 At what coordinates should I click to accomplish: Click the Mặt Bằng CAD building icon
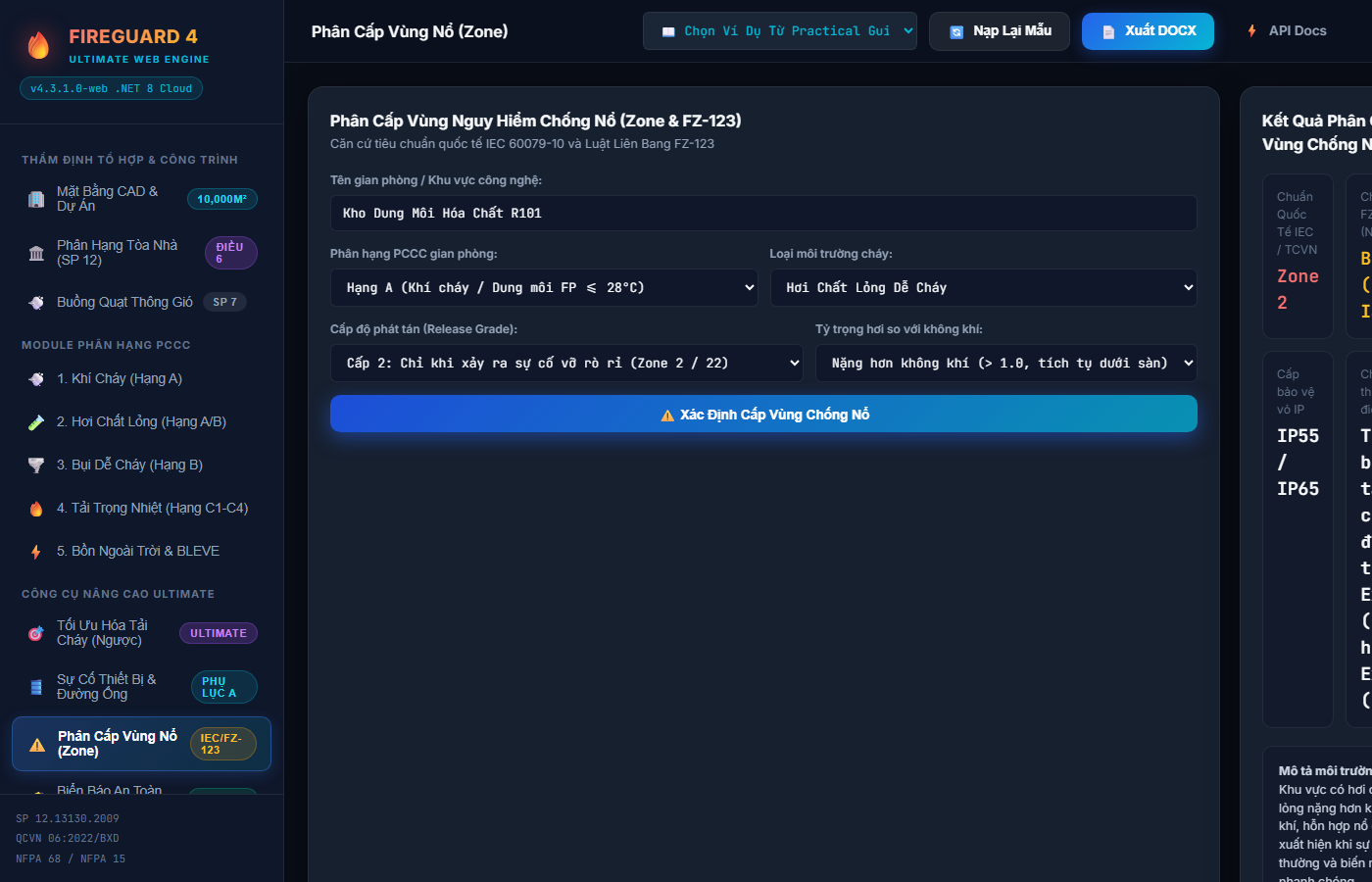click(x=36, y=199)
